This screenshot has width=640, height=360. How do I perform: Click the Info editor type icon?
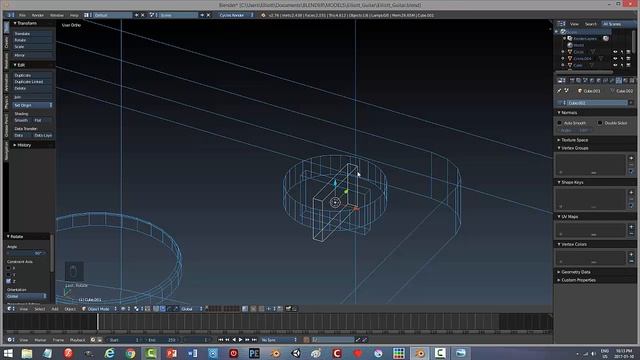pyautogui.click(x=11, y=15)
